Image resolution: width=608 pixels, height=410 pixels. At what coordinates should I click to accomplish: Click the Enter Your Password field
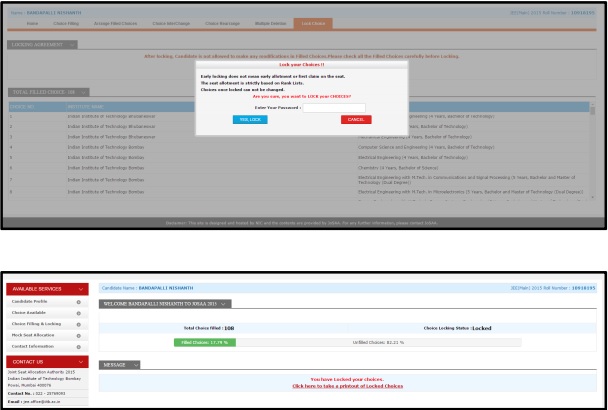[333, 106]
